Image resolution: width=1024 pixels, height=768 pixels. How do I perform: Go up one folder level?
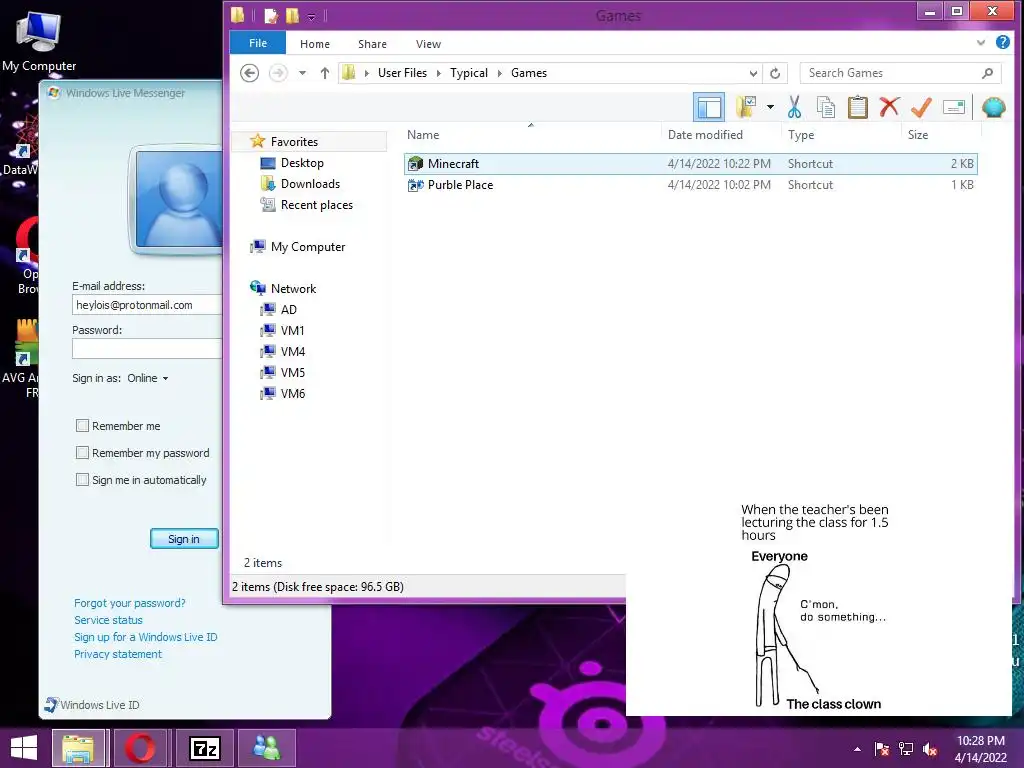point(325,73)
